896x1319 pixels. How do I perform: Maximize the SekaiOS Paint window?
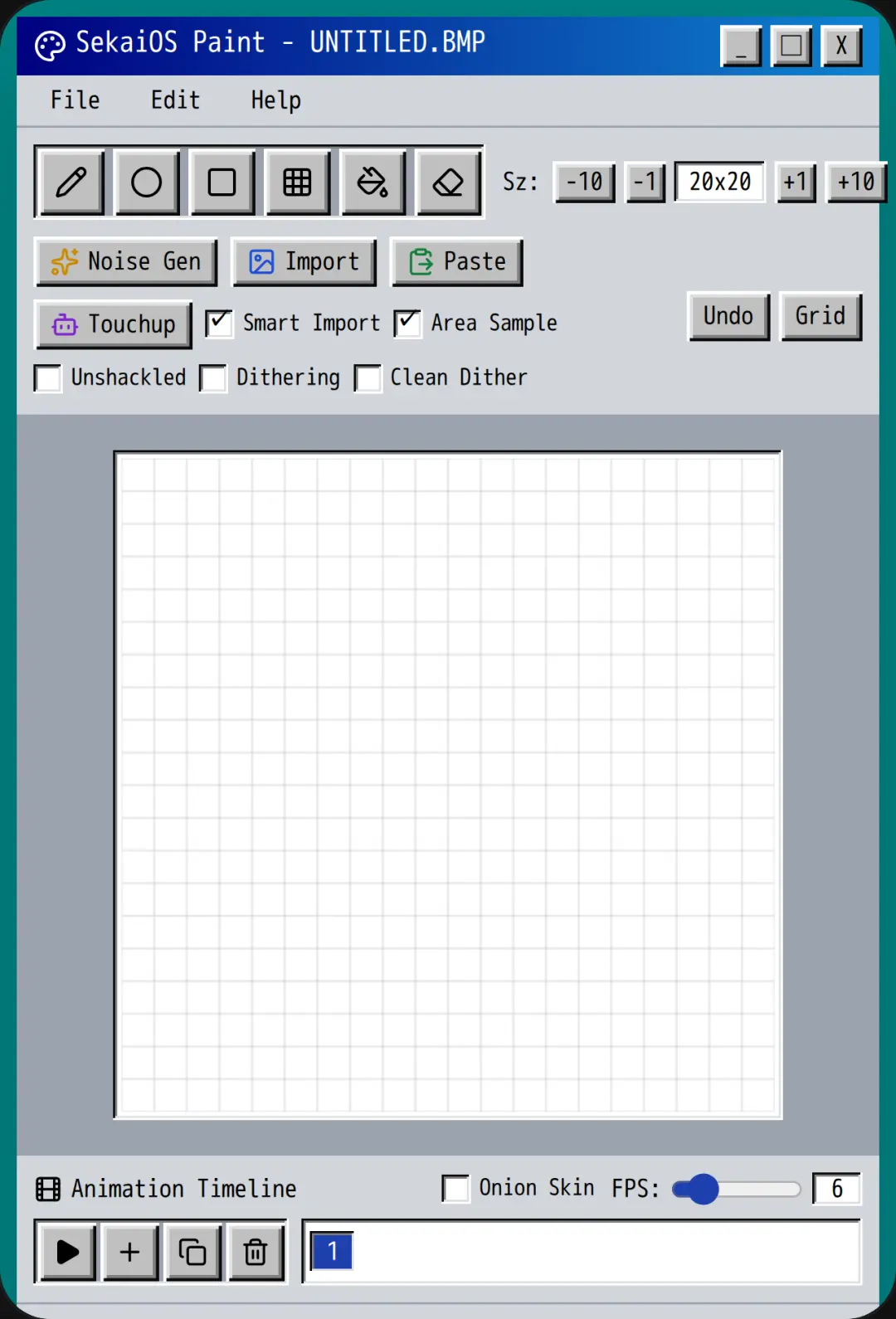point(791,46)
